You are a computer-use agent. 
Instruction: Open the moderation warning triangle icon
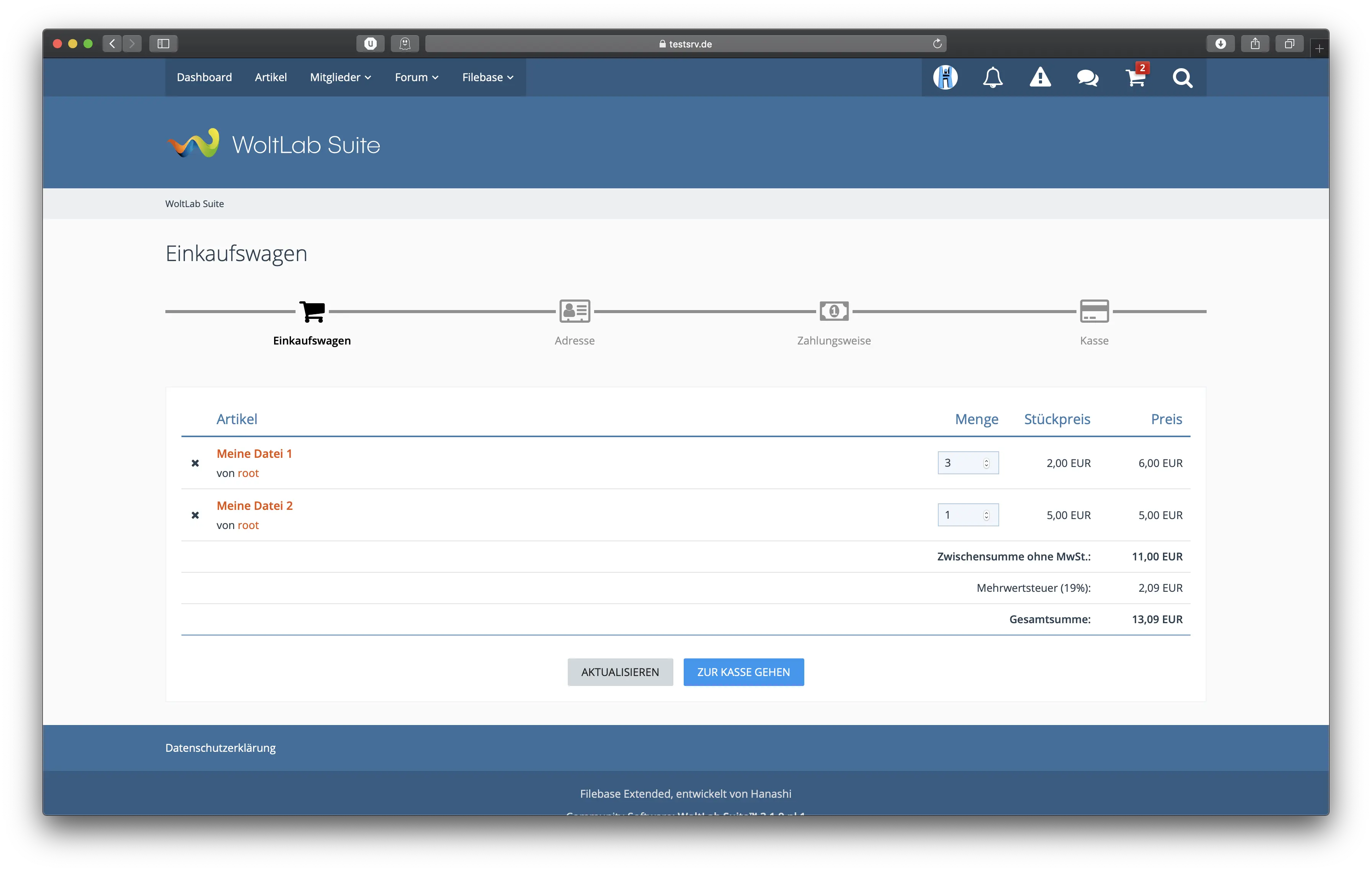click(x=1040, y=77)
